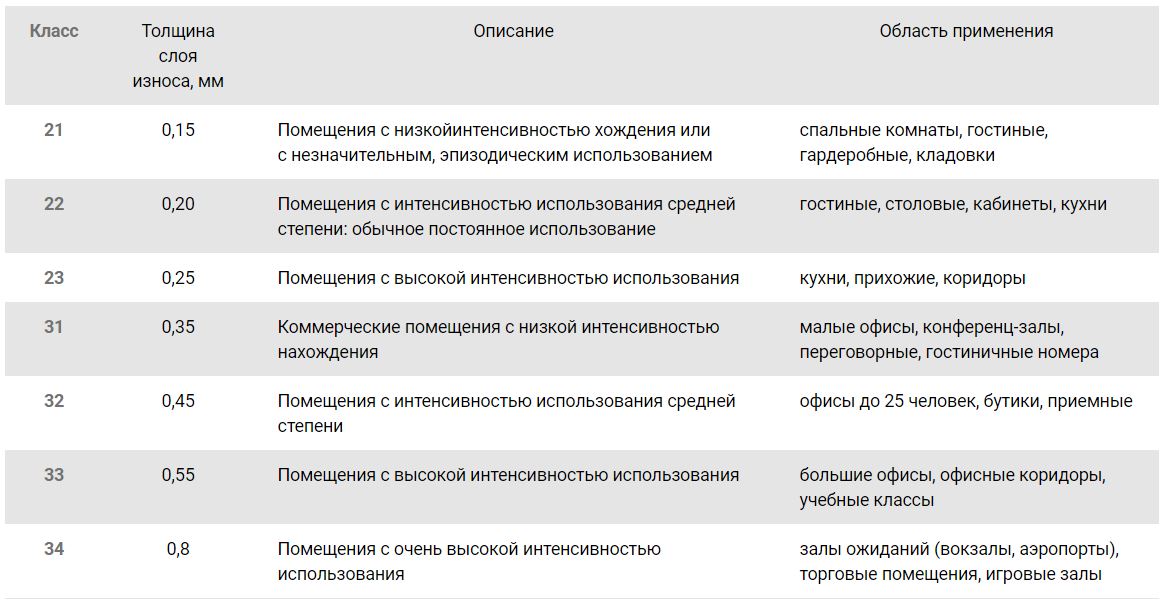1171x605 pixels.
Task: Click большие офисы, офисные коридоры cell
Action: point(952,487)
